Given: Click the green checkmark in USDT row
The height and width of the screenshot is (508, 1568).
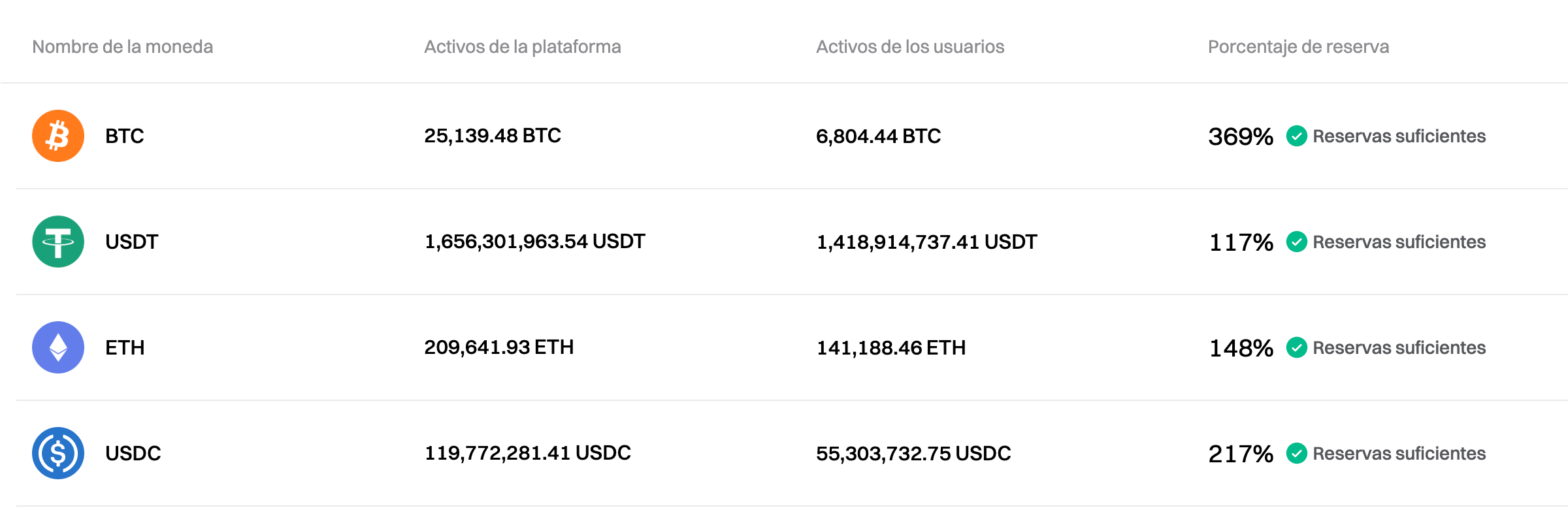Looking at the screenshot, I should (x=1296, y=242).
